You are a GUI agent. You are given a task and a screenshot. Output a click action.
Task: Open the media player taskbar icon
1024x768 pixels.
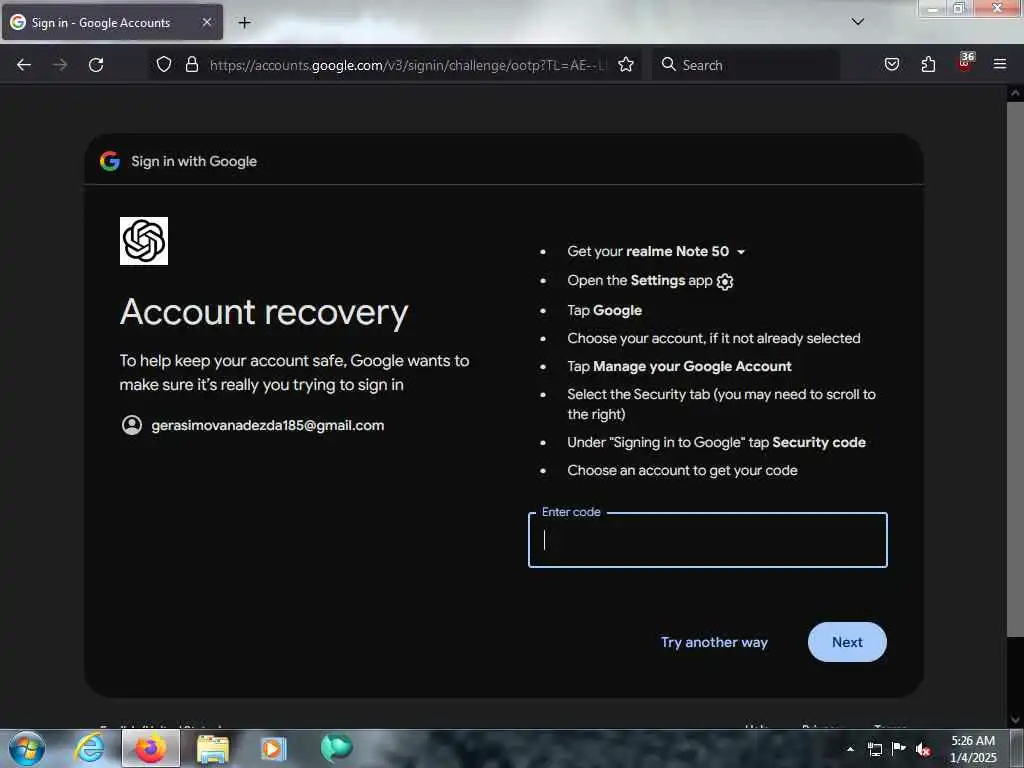coord(273,748)
